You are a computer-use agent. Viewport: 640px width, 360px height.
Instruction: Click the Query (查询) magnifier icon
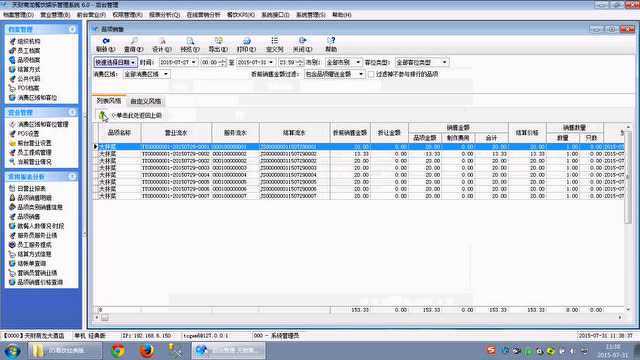(x=134, y=41)
